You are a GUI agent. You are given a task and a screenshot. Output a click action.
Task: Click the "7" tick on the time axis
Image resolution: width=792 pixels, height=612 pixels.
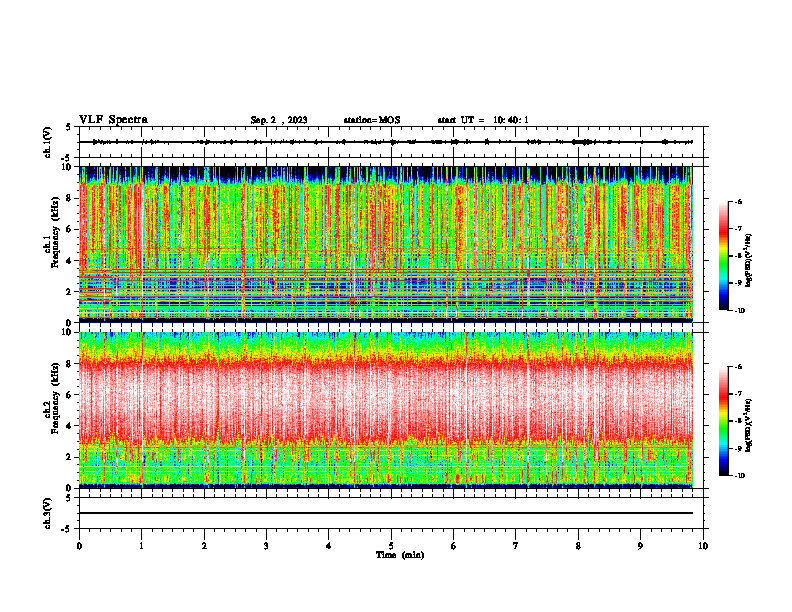click(516, 546)
